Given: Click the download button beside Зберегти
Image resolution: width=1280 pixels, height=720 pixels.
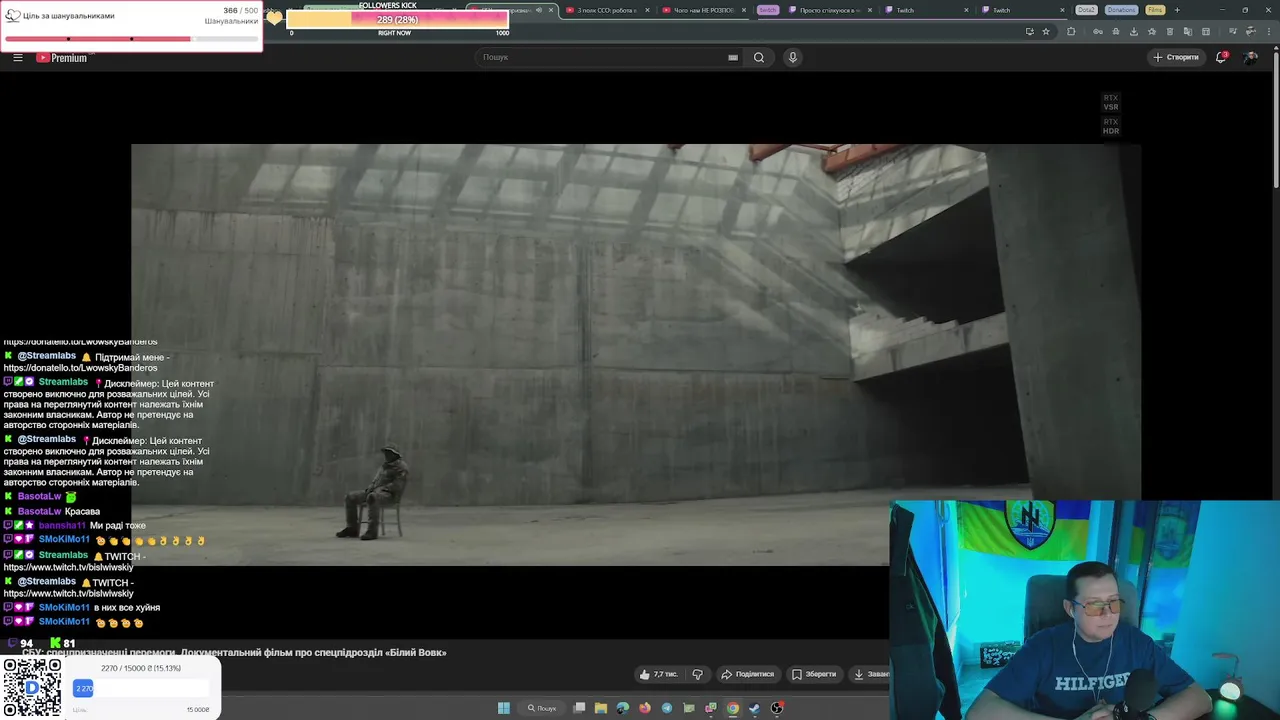Looking at the screenshot, I should 870,674.
